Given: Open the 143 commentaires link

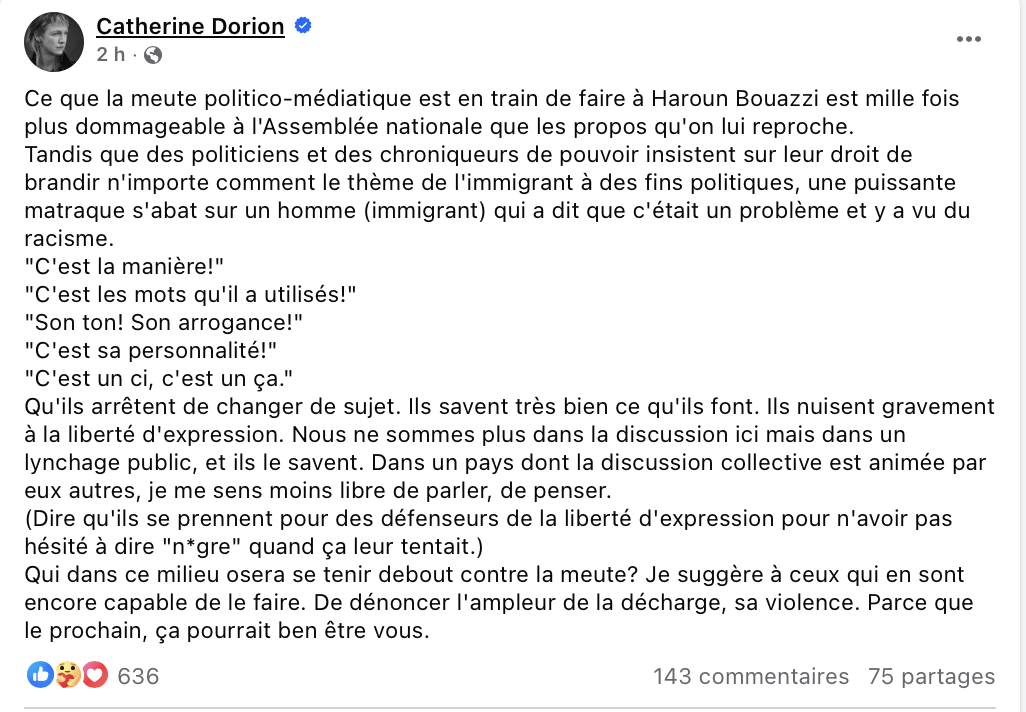Looking at the screenshot, I should coord(751,676).
